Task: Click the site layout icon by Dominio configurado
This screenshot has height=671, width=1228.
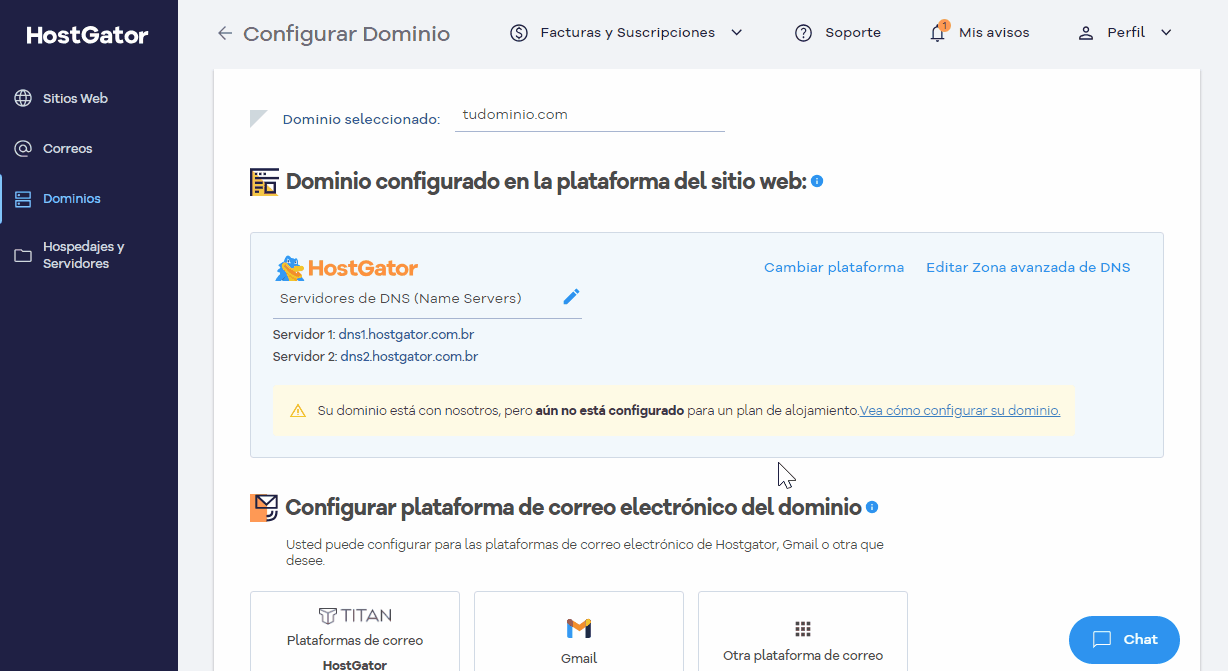Action: 264,182
